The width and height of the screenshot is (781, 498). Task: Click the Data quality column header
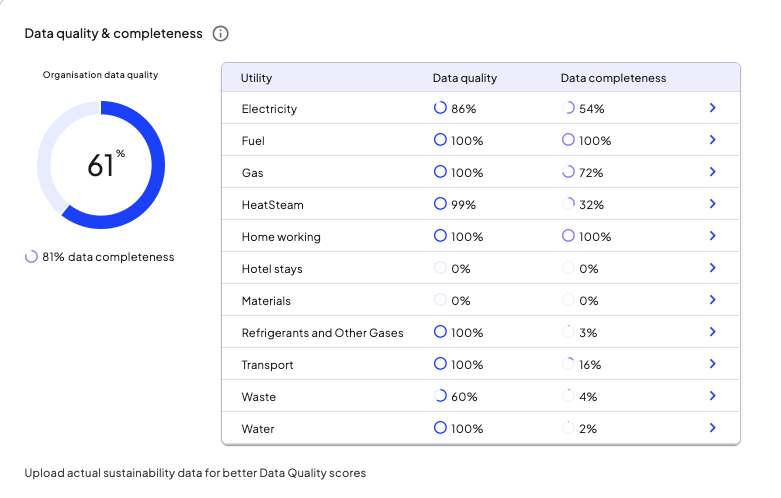[x=465, y=78]
